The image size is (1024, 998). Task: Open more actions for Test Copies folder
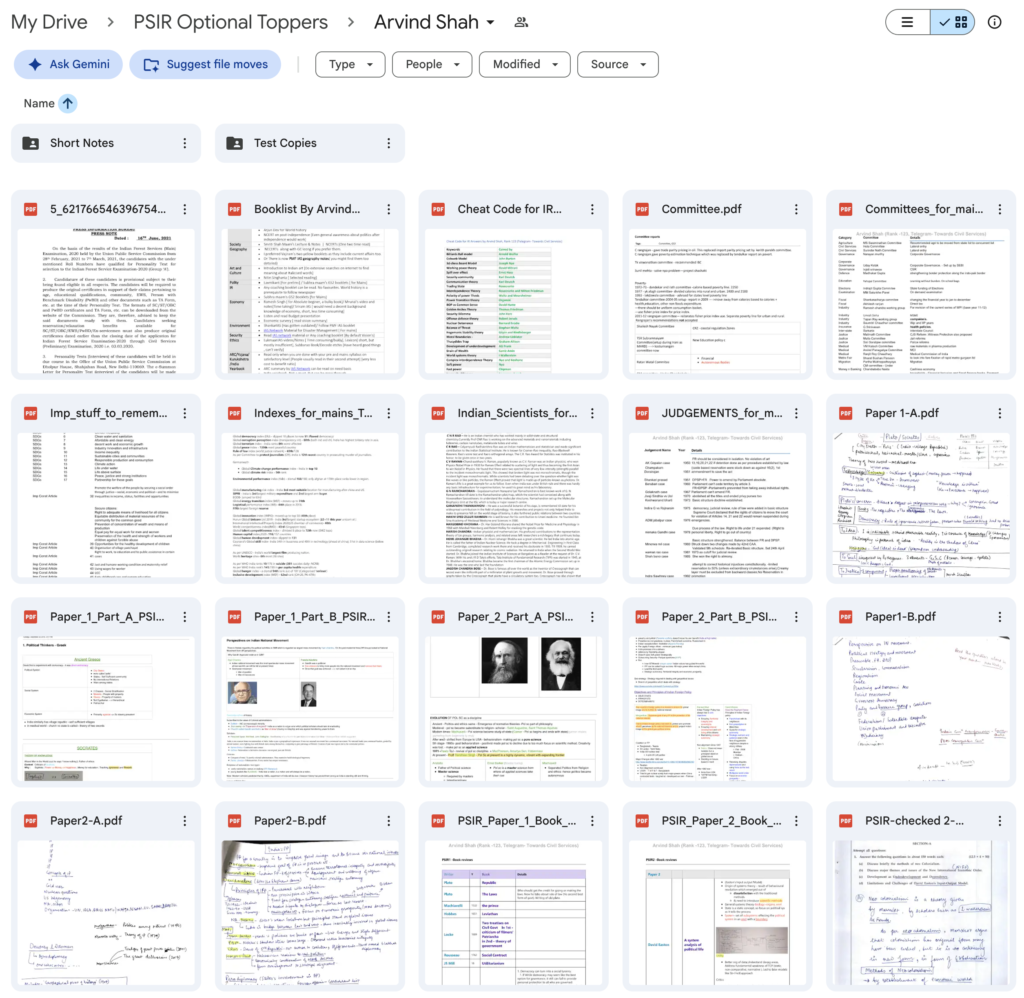click(389, 143)
